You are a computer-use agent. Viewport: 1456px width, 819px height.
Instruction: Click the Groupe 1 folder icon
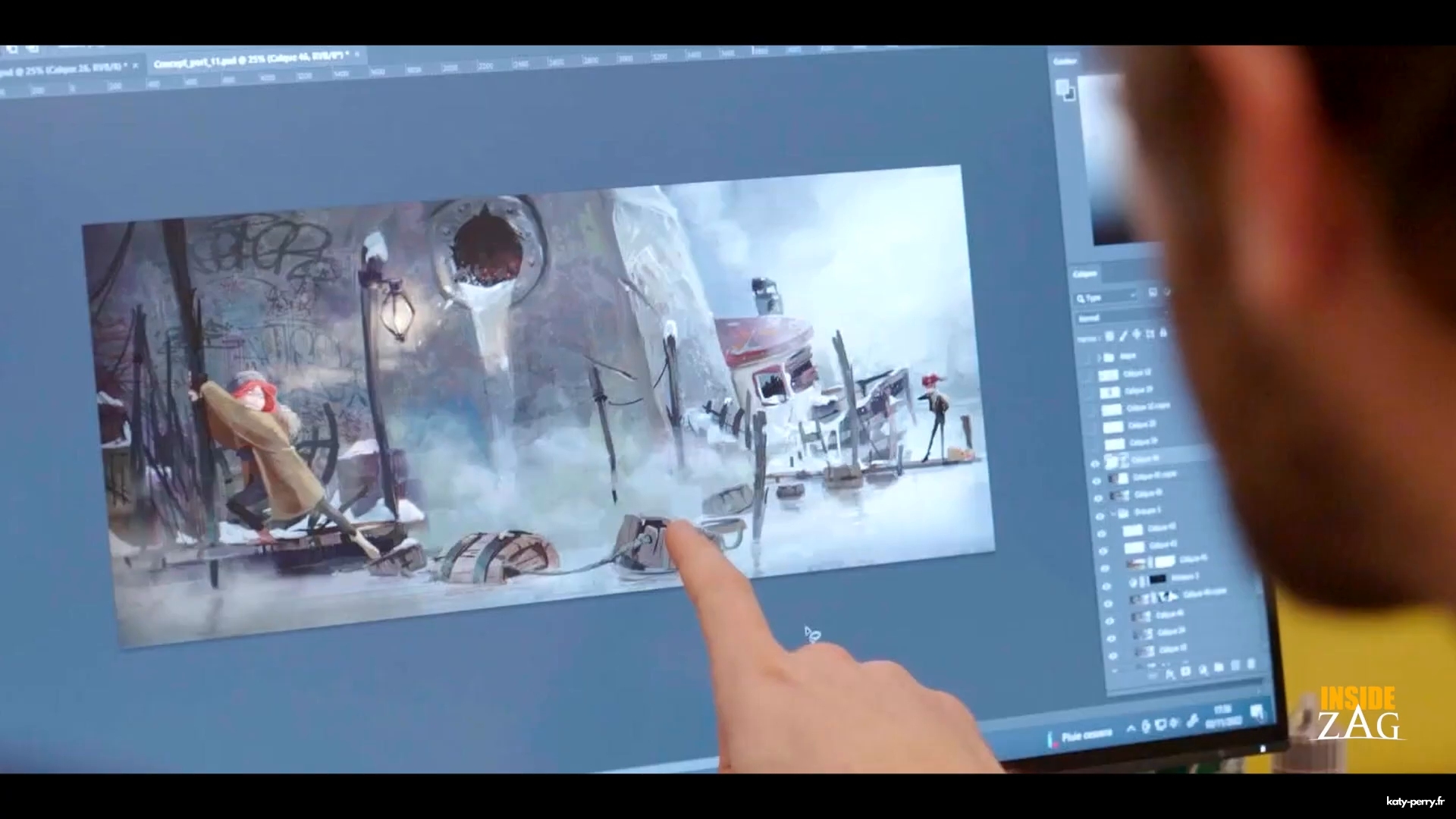(1123, 513)
